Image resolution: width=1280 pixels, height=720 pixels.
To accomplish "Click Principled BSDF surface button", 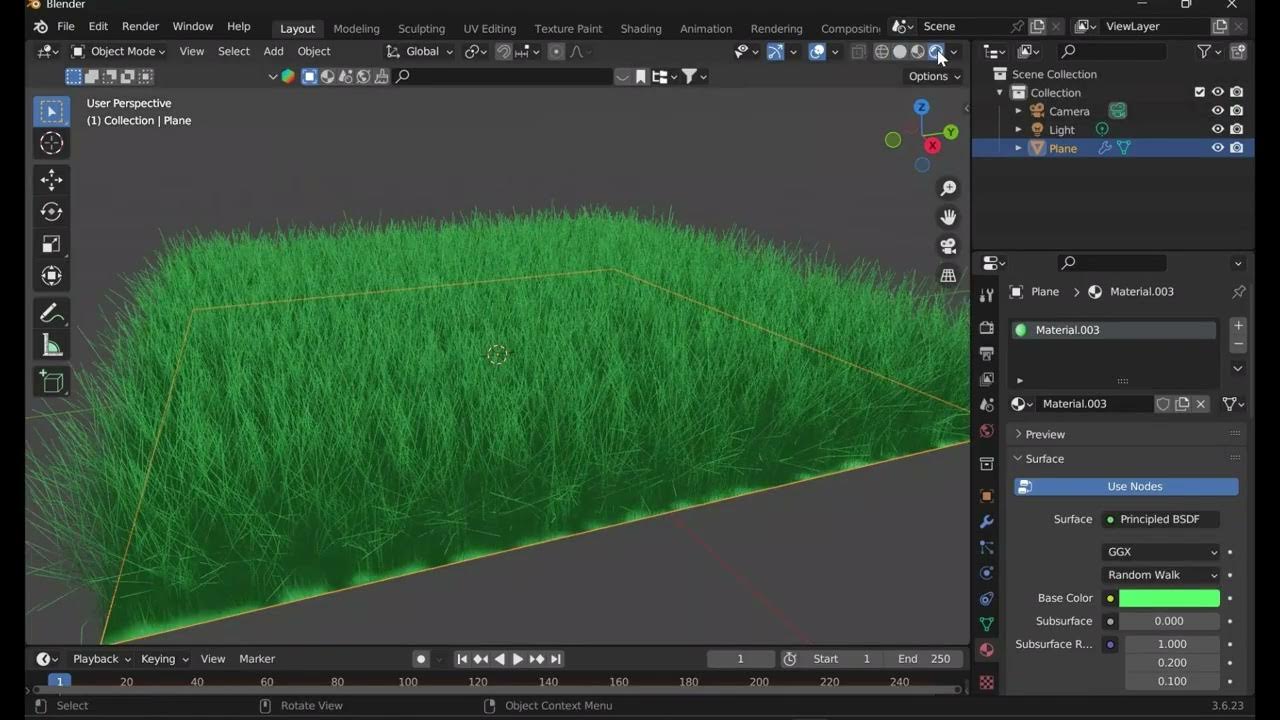I will (x=1160, y=519).
